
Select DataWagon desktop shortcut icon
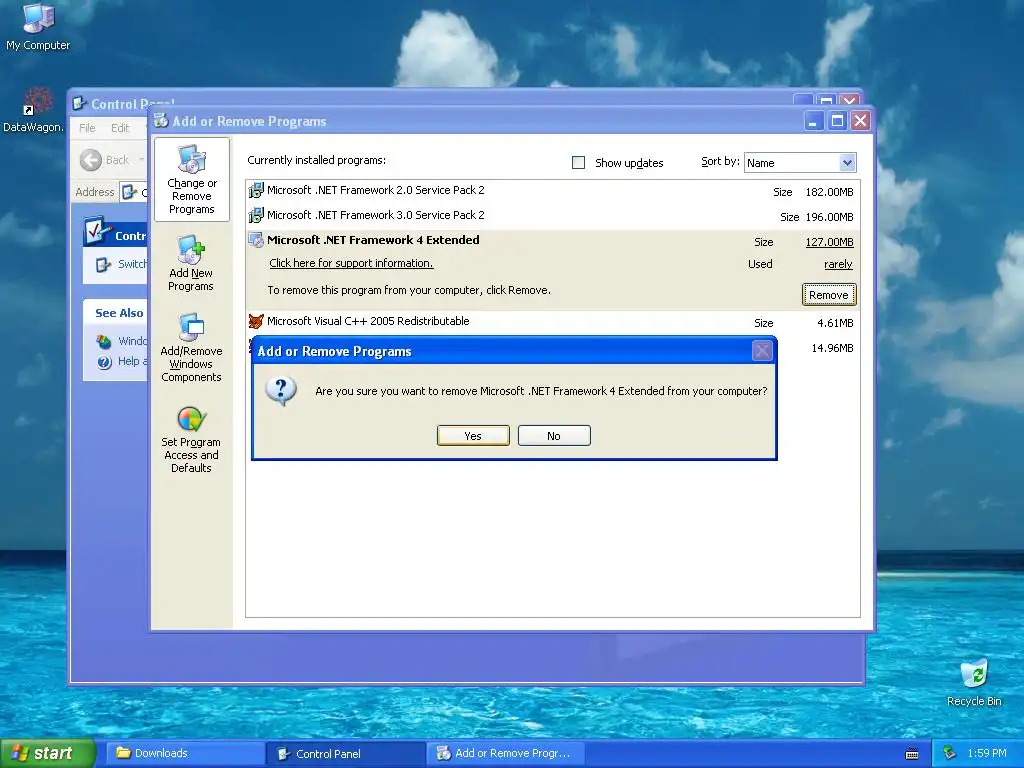34,110
